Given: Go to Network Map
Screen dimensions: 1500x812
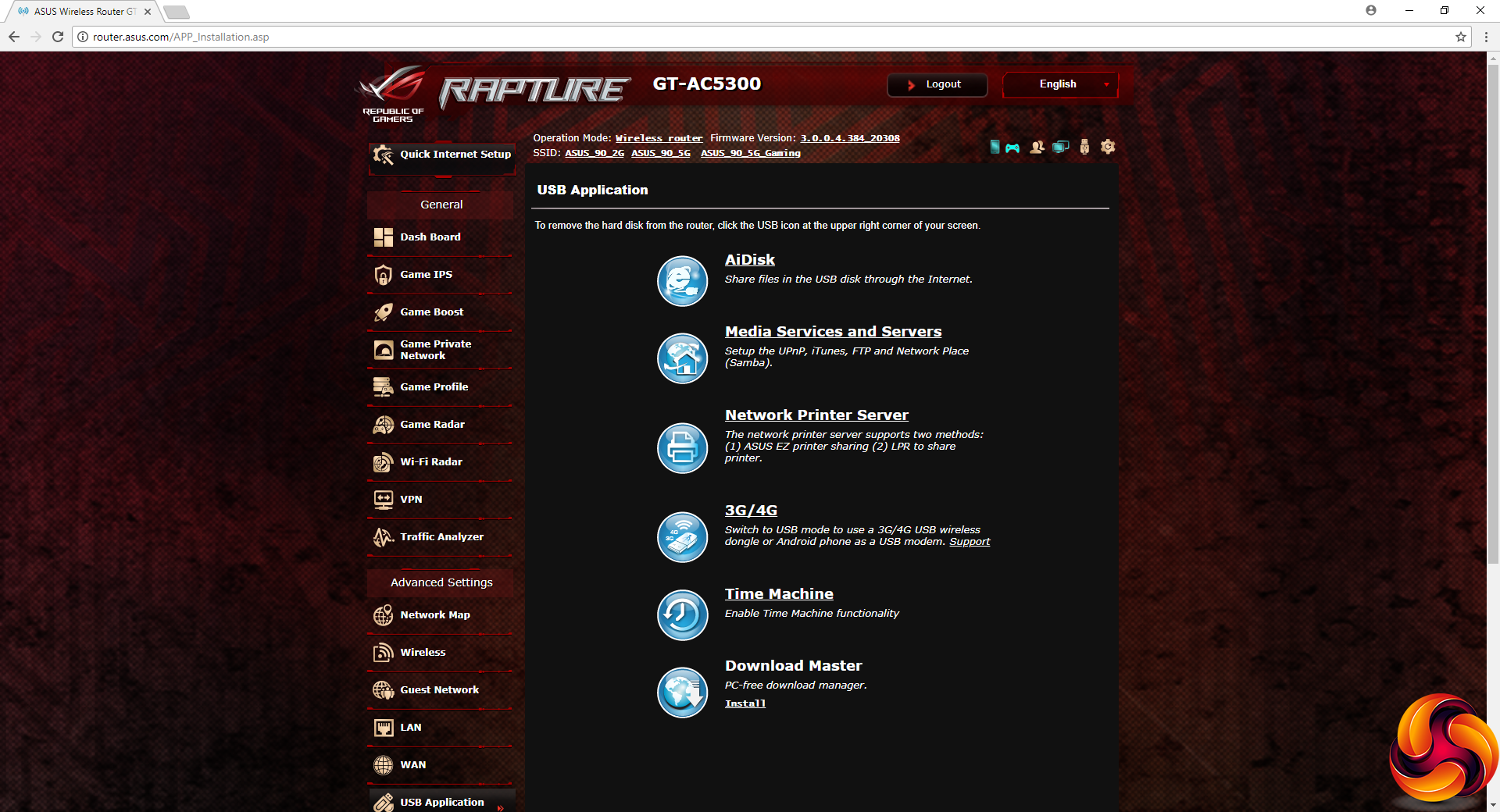Looking at the screenshot, I should pyautogui.click(x=441, y=615).
